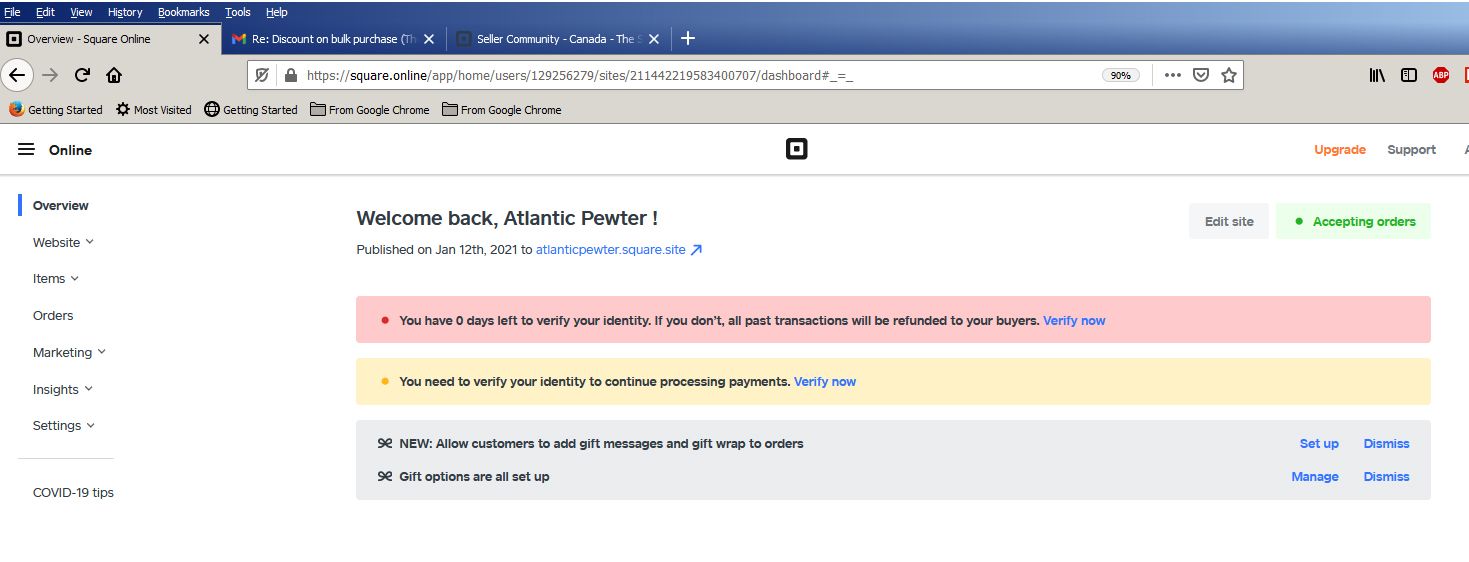The height and width of the screenshot is (562, 1469).
Task: Open the hamburger navigation menu
Action: point(26,150)
